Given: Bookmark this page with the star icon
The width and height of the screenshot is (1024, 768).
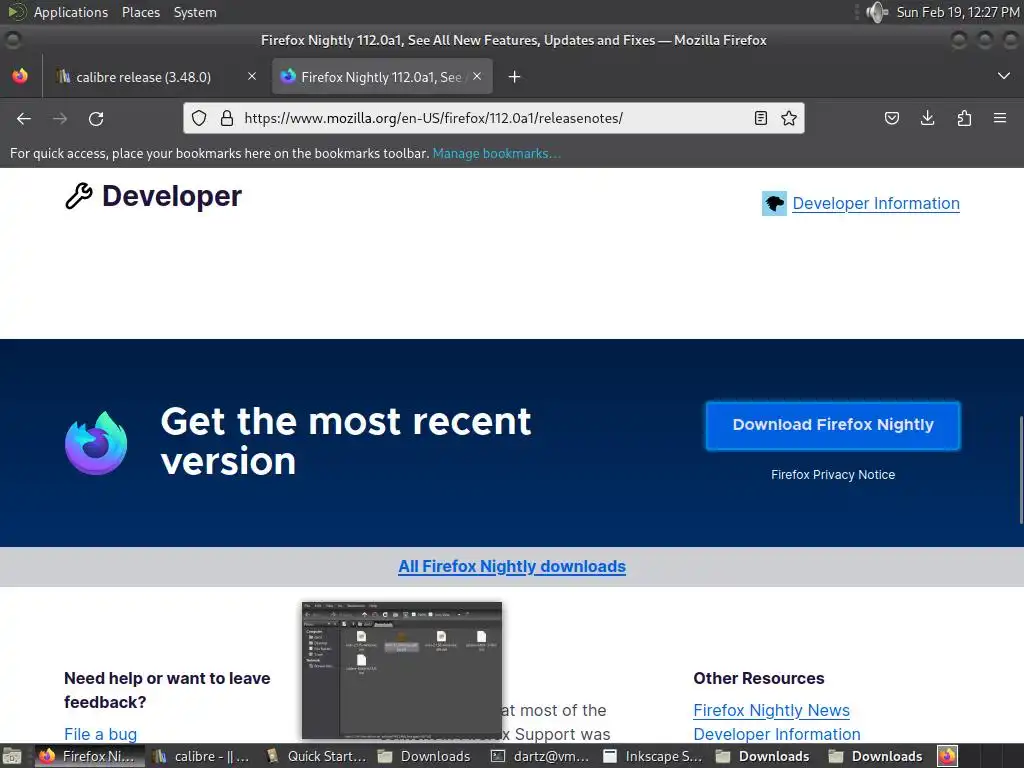Looking at the screenshot, I should [x=789, y=118].
